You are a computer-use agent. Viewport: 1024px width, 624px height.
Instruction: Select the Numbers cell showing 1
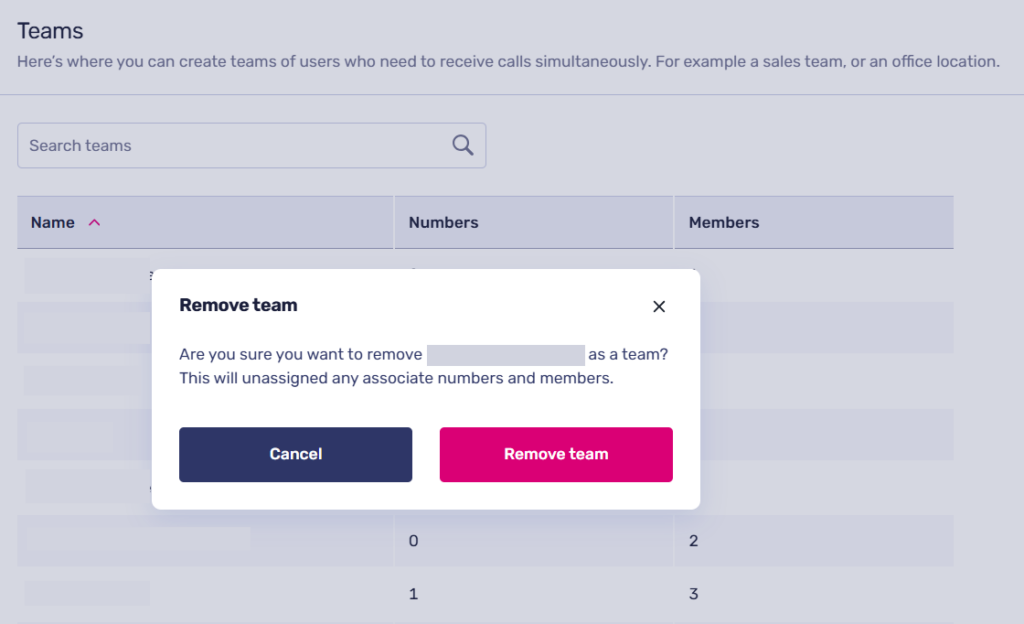(x=414, y=594)
